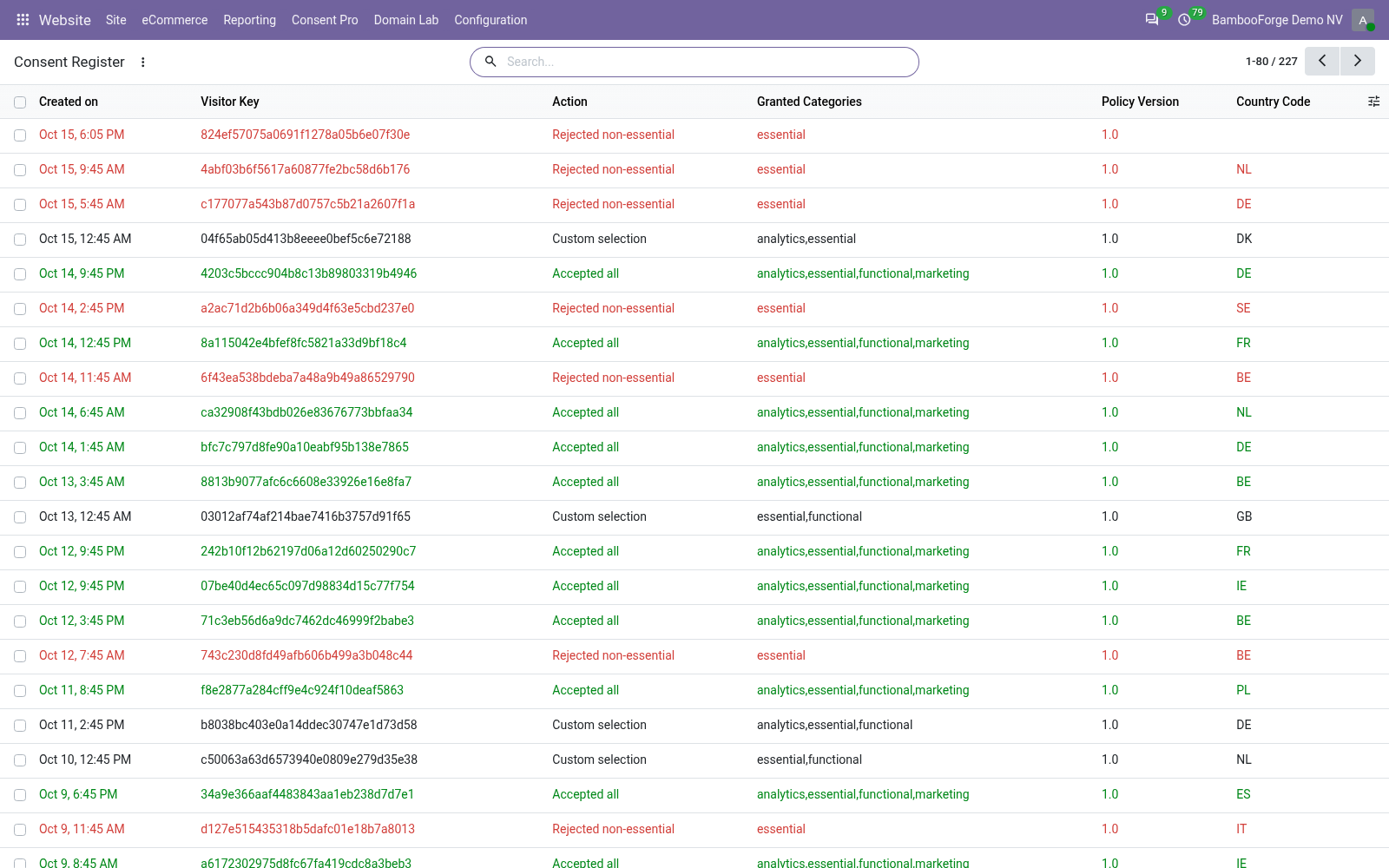The width and height of the screenshot is (1389, 868).
Task: Open record 4203c5bccc904b8c13b89803319b4946
Action: click(x=308, y=273)
